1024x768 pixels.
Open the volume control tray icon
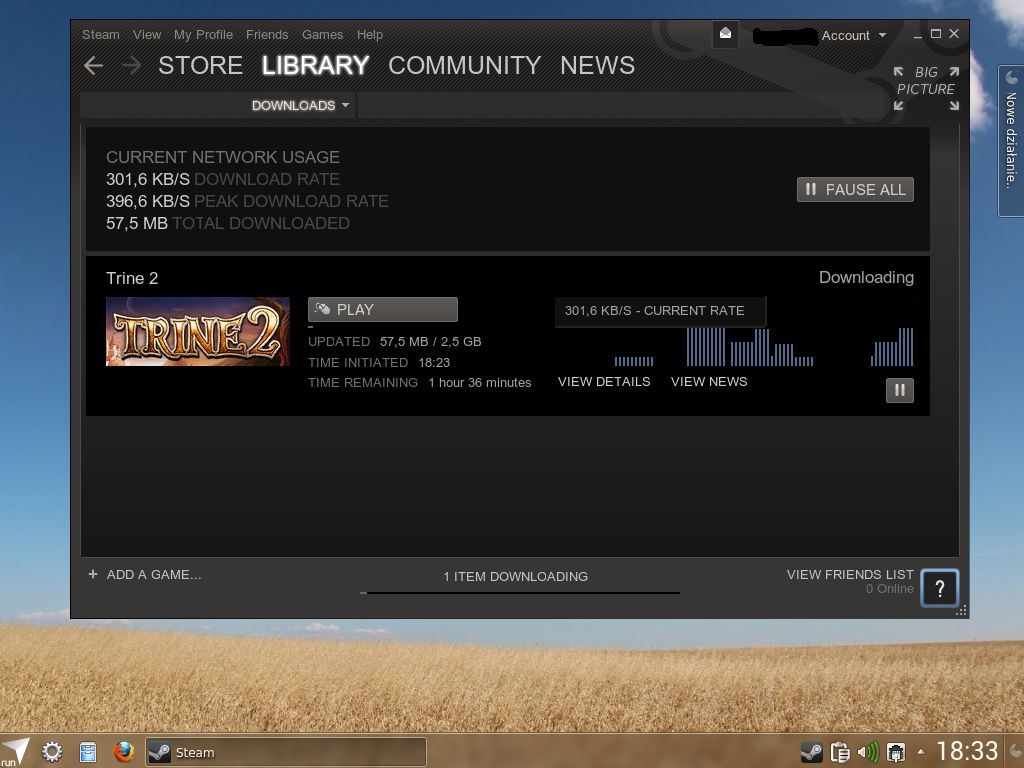click(868, 752)
